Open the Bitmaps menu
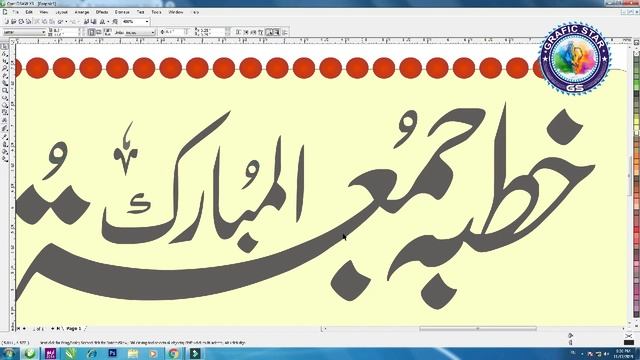This screenshot has width=640, height=360. click(x=122, y=12)
